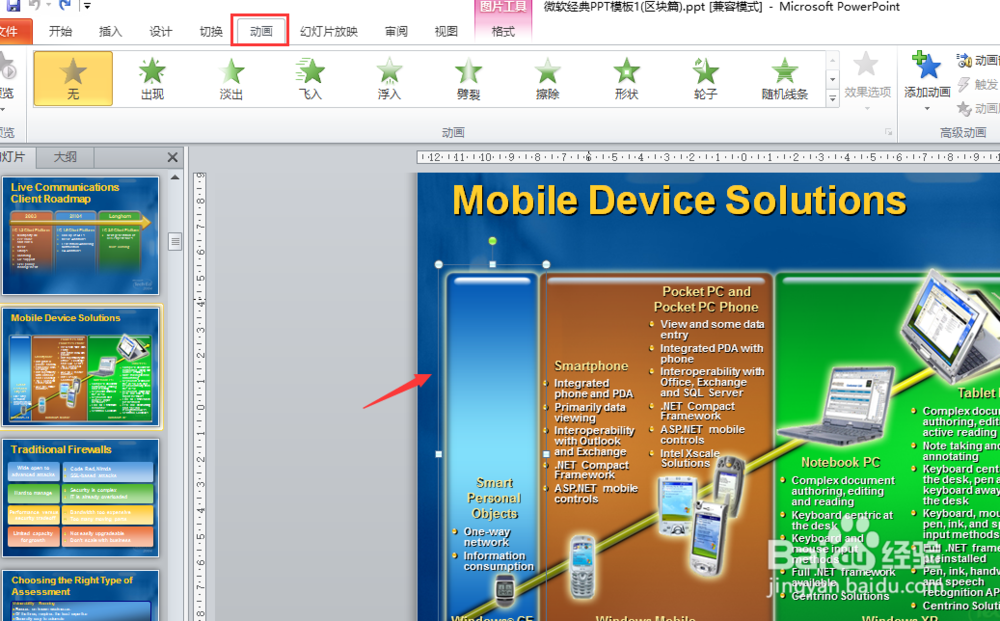Select the Mobile Device Solutions slide thumbnail

pyautogui.click(x=80, y=367)
